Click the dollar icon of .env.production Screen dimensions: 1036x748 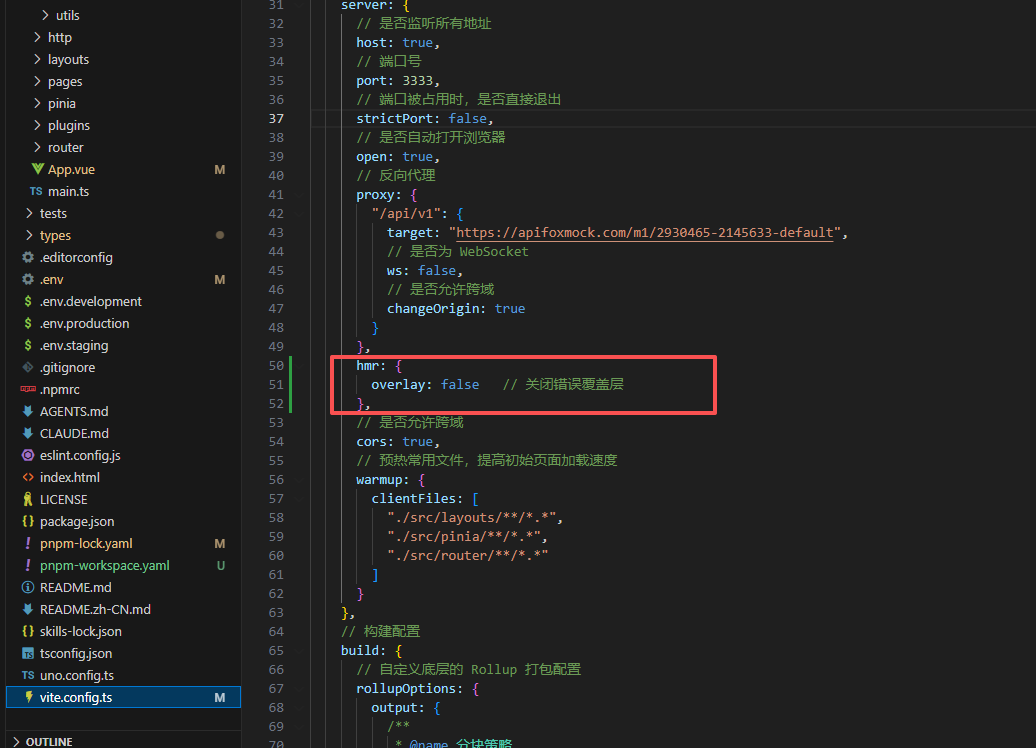click(28, 322)
